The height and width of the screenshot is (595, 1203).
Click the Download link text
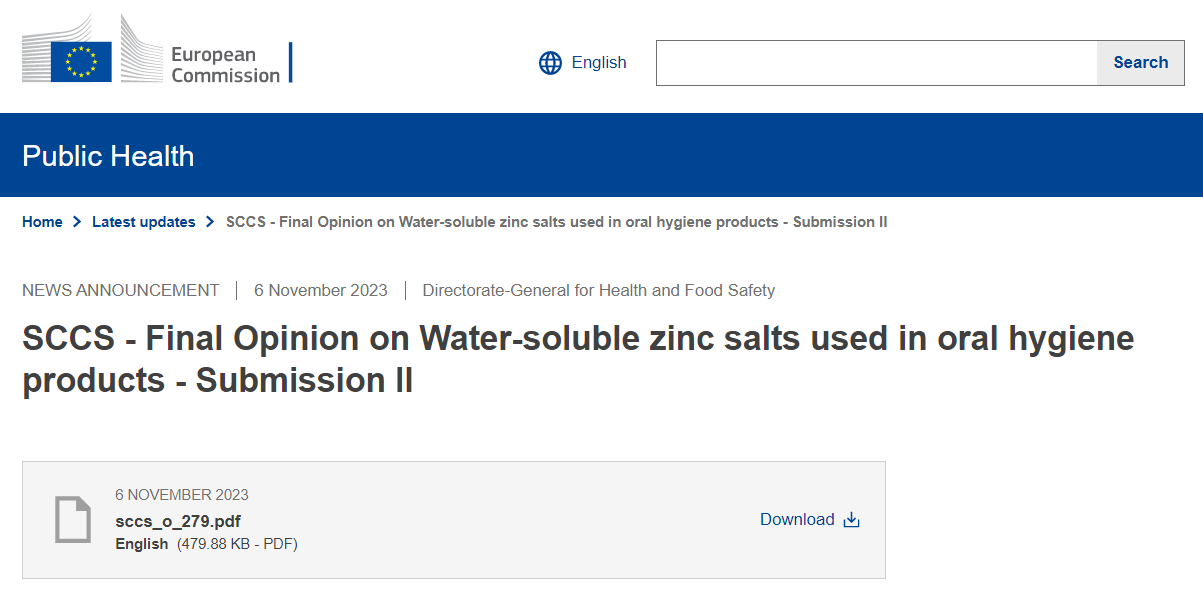(x=797, y=520)
